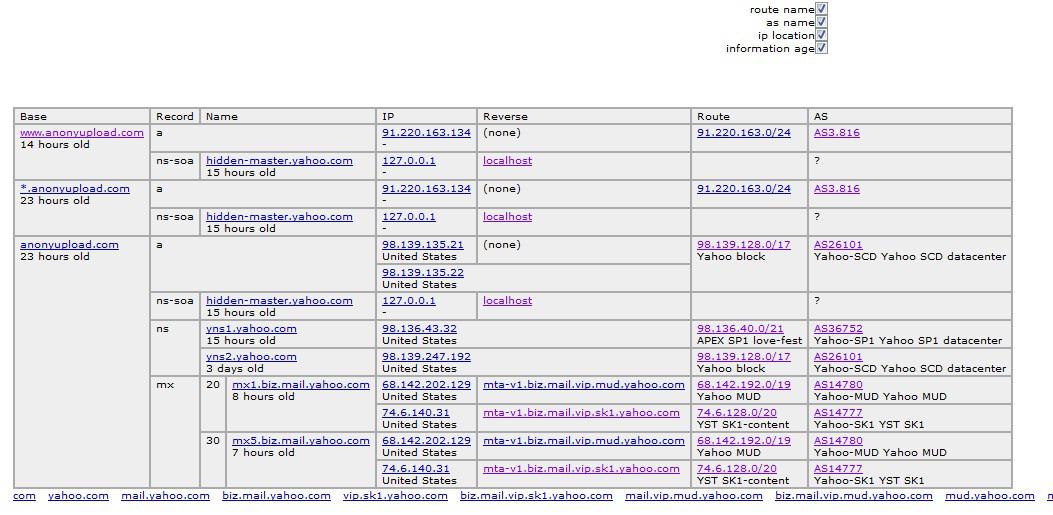This screenshot has height=515, width=1053.
Task: Open the mx1.biz.mail.yahoo.com mail server link
Action: pyautogui.click(x=301, y=385)
